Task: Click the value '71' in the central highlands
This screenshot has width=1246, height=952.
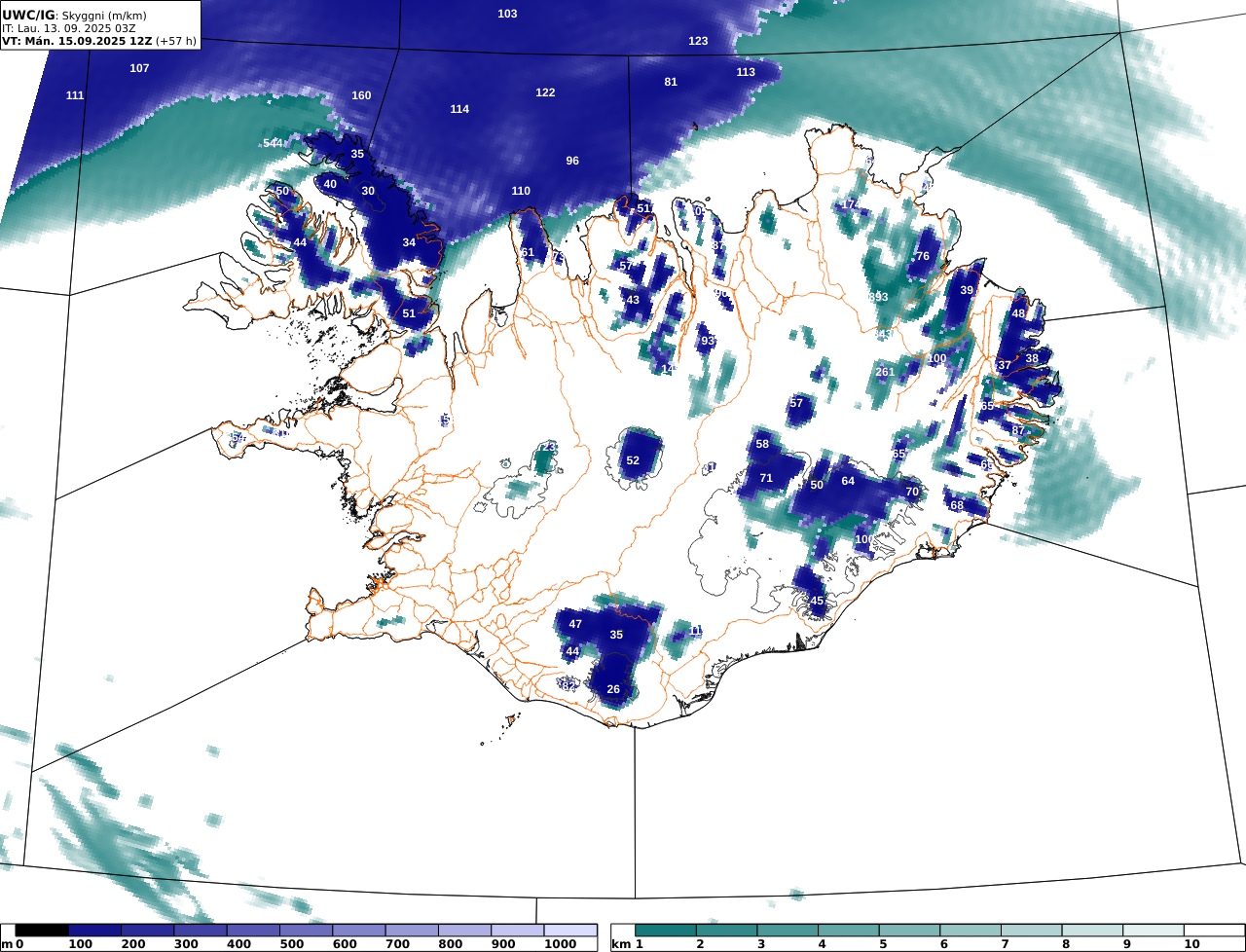Action: pos(766,478)
